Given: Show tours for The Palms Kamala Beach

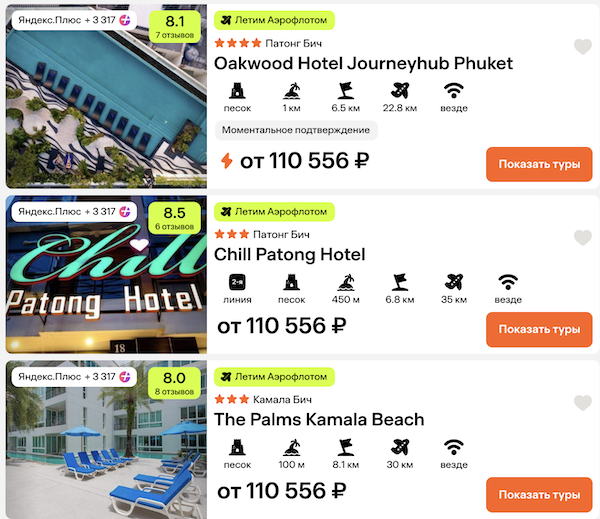Looking at the screenshot, I should tap(539, 495).
